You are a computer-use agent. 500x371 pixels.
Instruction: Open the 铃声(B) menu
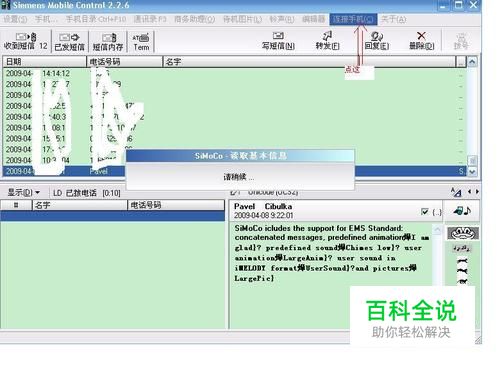pyautogui.click(x=282, y=19)
